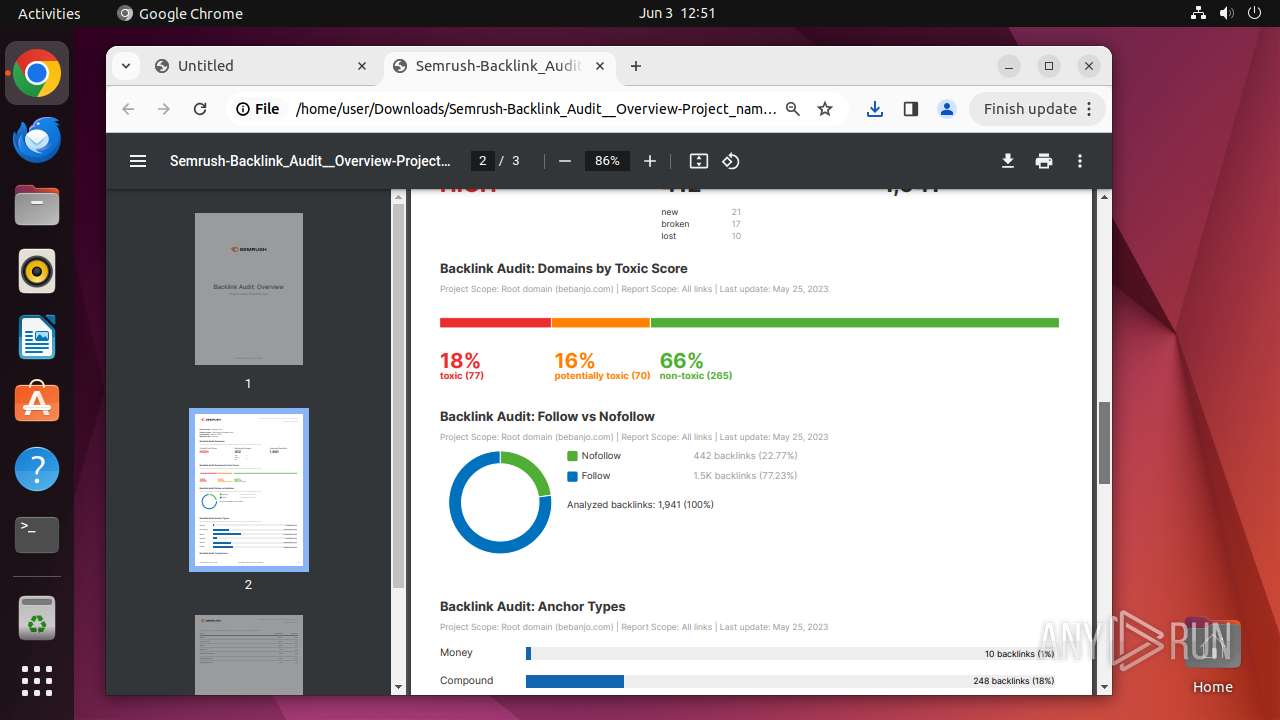Viewport: 1280px width, 720px height.
Task: Select the Semrush-Backlink_Audit tab
Action: click(499, 66)
